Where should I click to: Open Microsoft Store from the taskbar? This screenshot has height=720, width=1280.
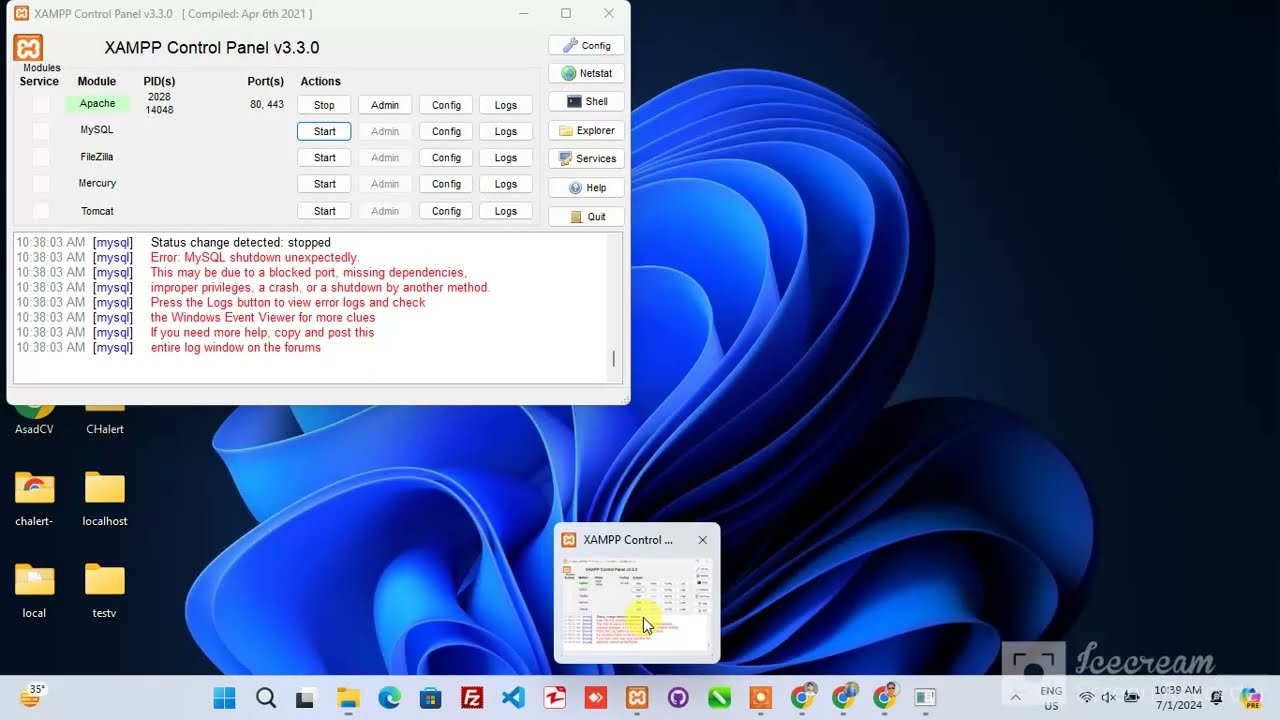(x=431, y=697)
